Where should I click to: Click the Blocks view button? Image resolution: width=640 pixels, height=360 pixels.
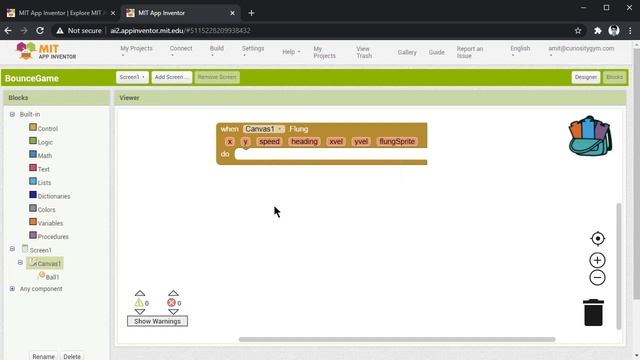coord(614,77)
